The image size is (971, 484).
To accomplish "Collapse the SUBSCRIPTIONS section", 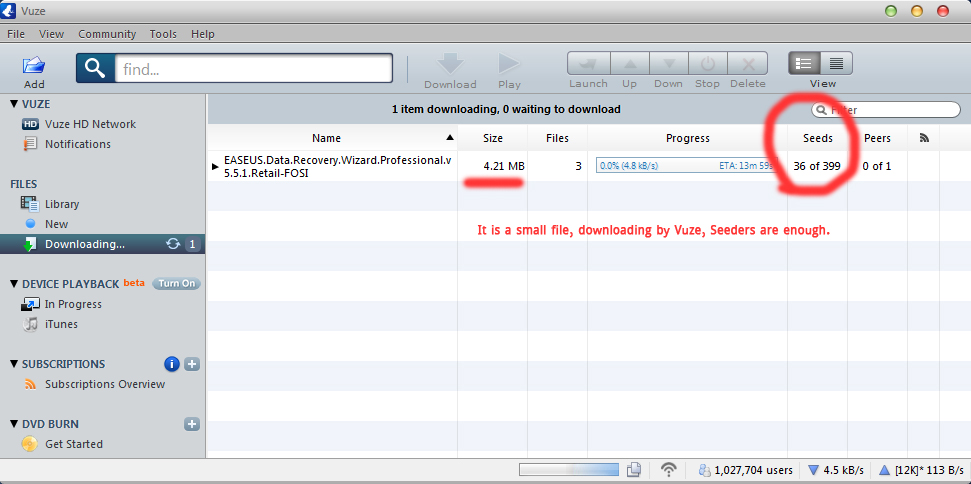I will tap(14, 365).
